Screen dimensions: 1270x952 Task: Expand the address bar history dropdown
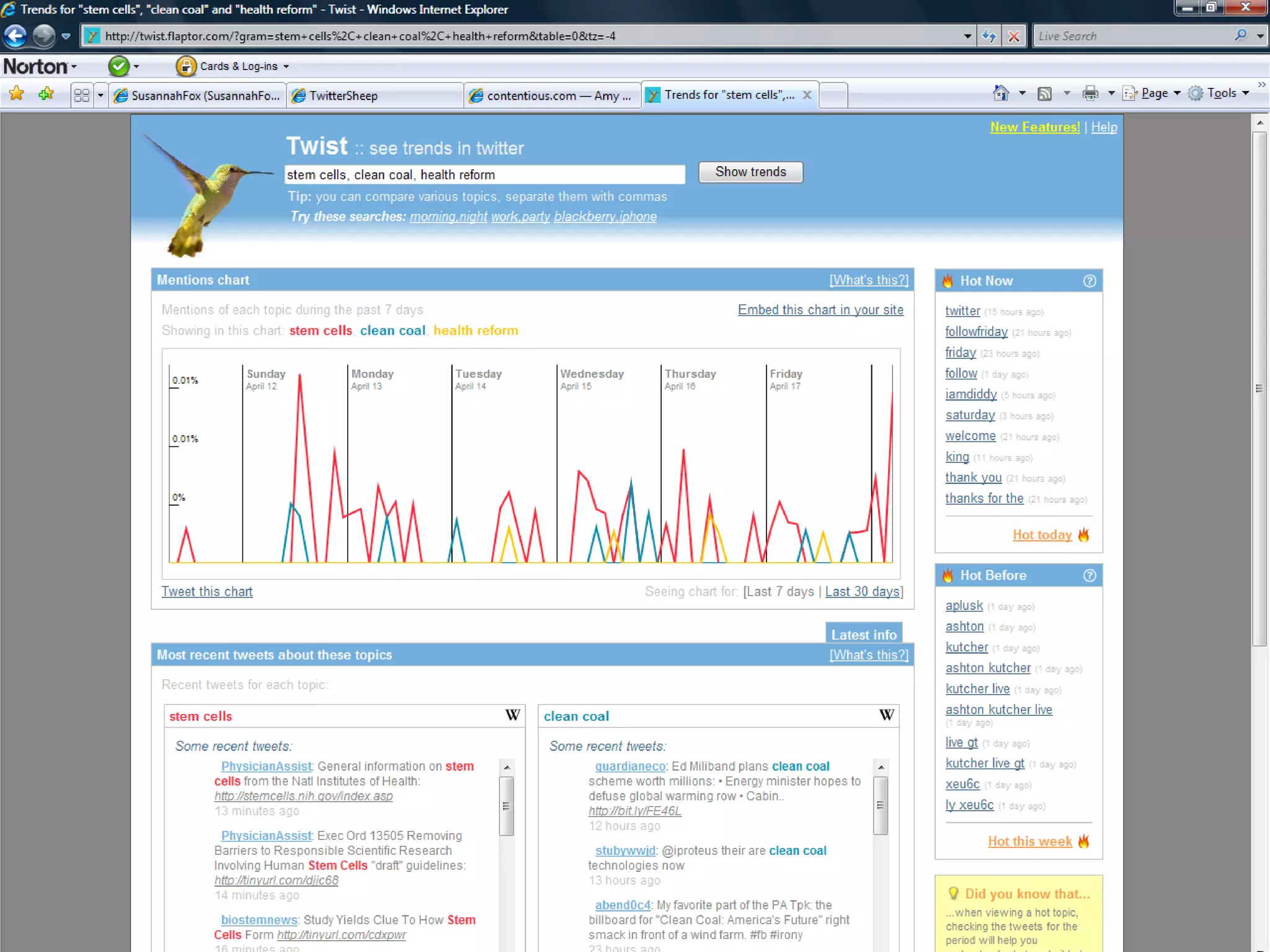click(967, 36)
